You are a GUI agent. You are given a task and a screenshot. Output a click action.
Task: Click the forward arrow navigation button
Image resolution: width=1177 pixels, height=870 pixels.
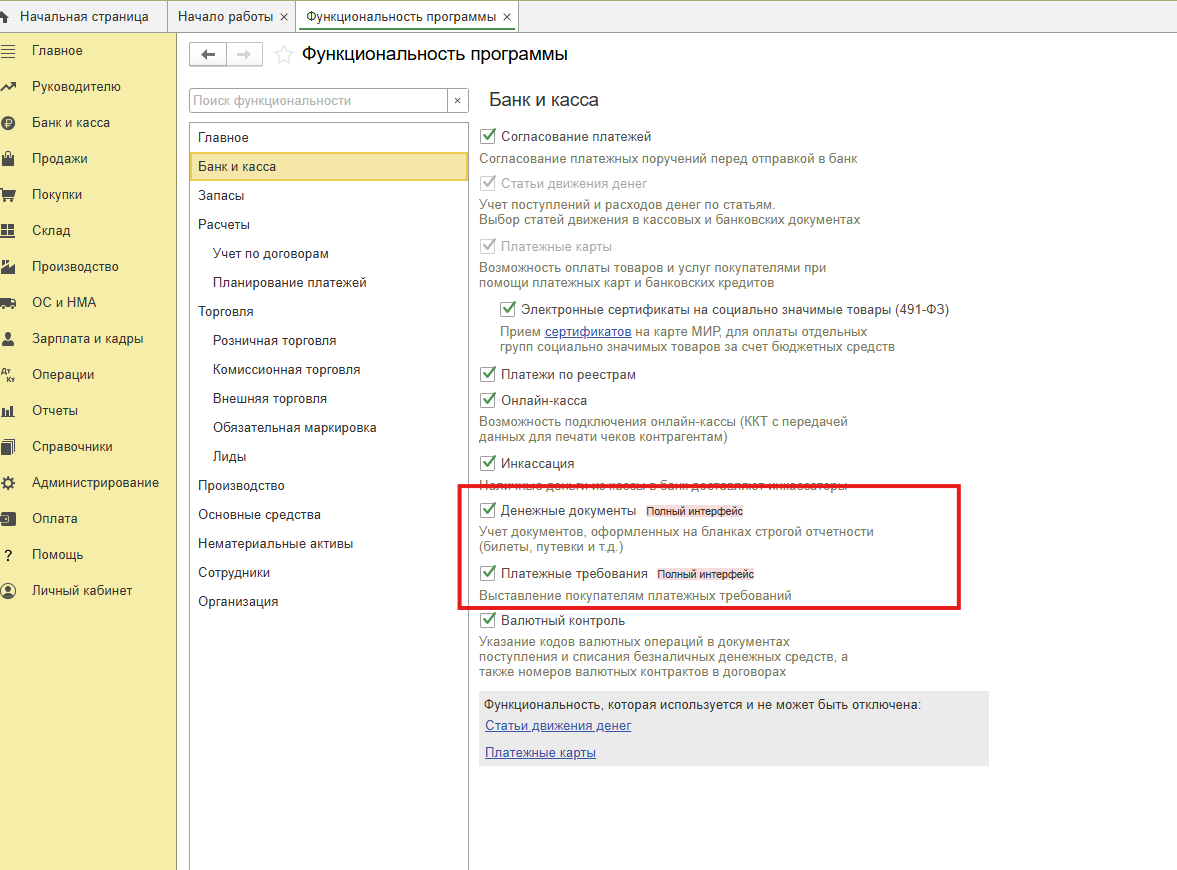[245, 55]
